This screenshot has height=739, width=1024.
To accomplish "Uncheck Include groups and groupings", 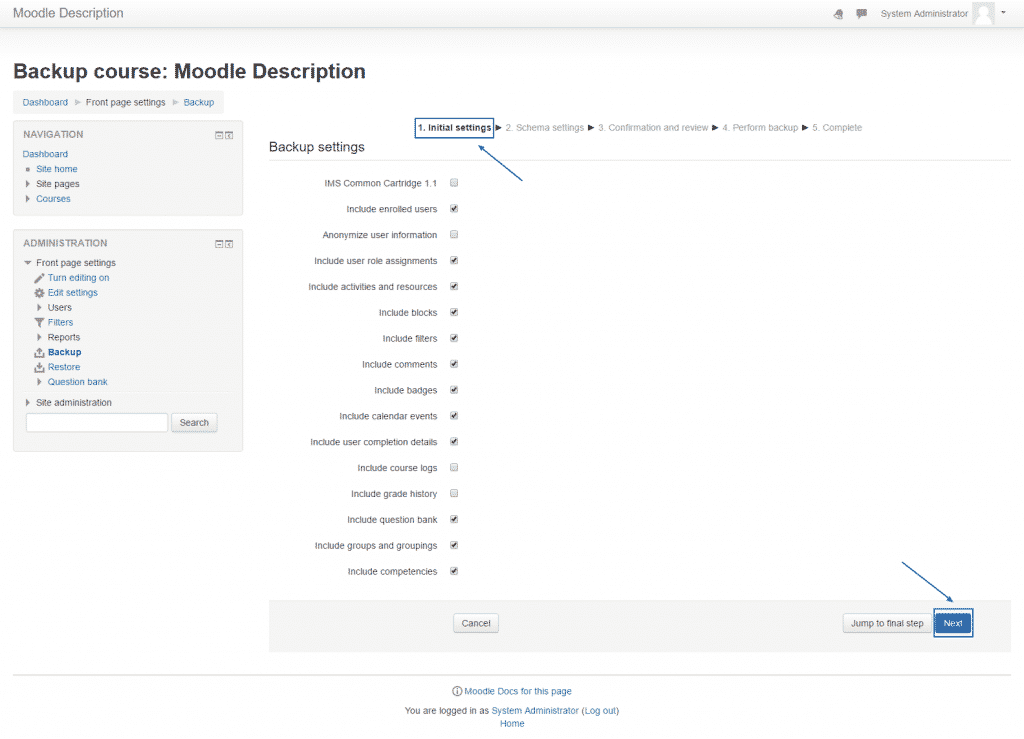I will 454,545.
